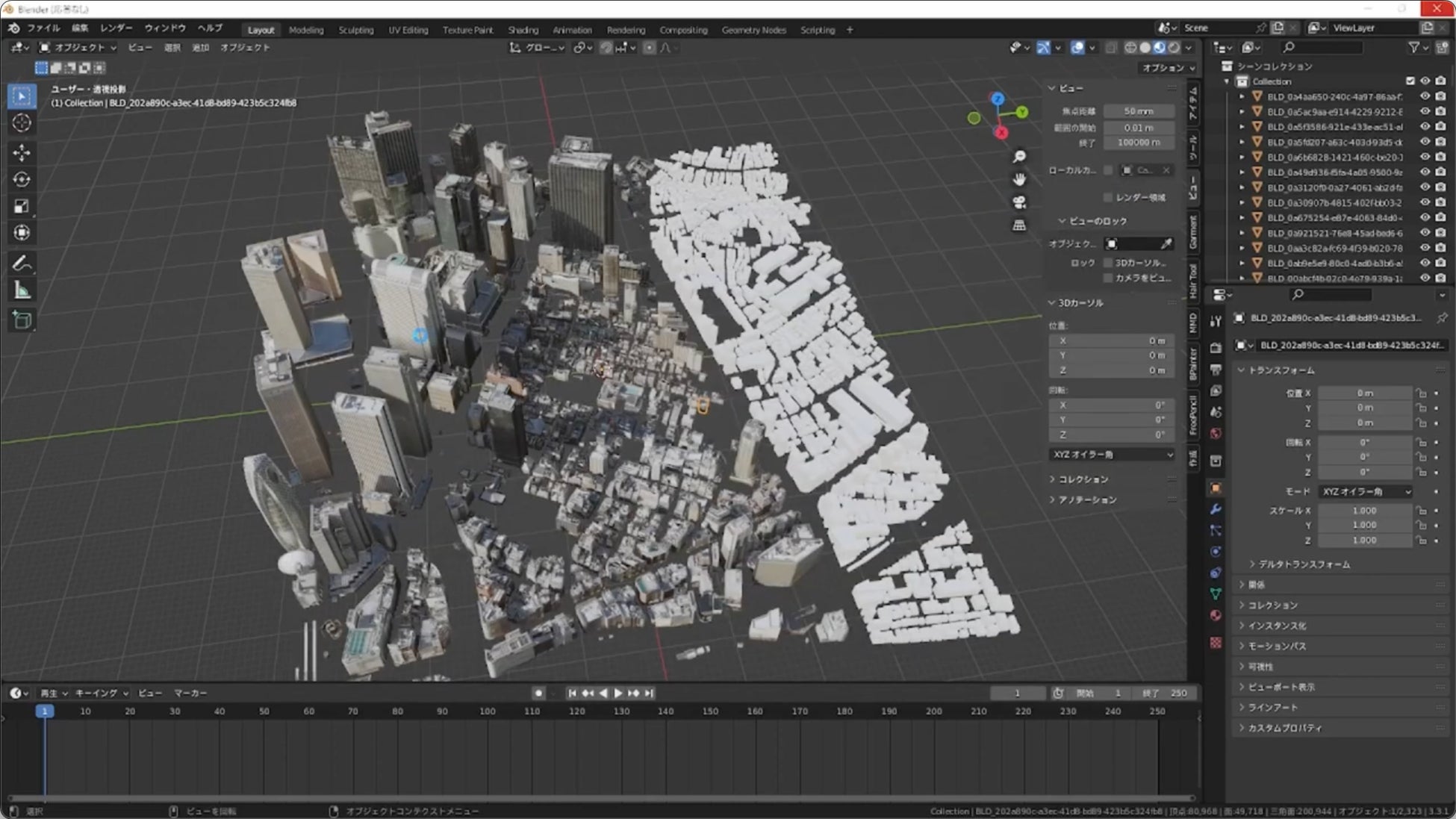
Task: Select the Scale tool in the toolbar
Action: (x=22, y=206)
